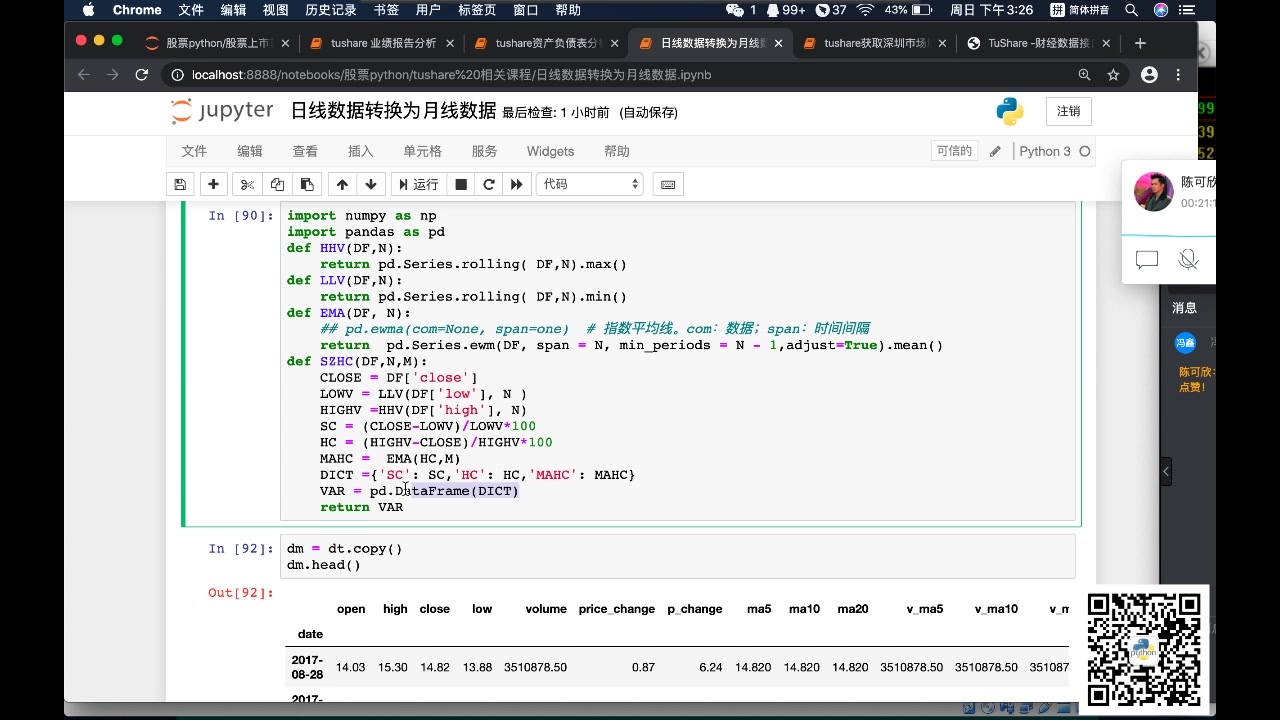This screenshot has height=720, width=1280.
Task: Bookmark this page with star icon
Action: (x=1113, y=75)
